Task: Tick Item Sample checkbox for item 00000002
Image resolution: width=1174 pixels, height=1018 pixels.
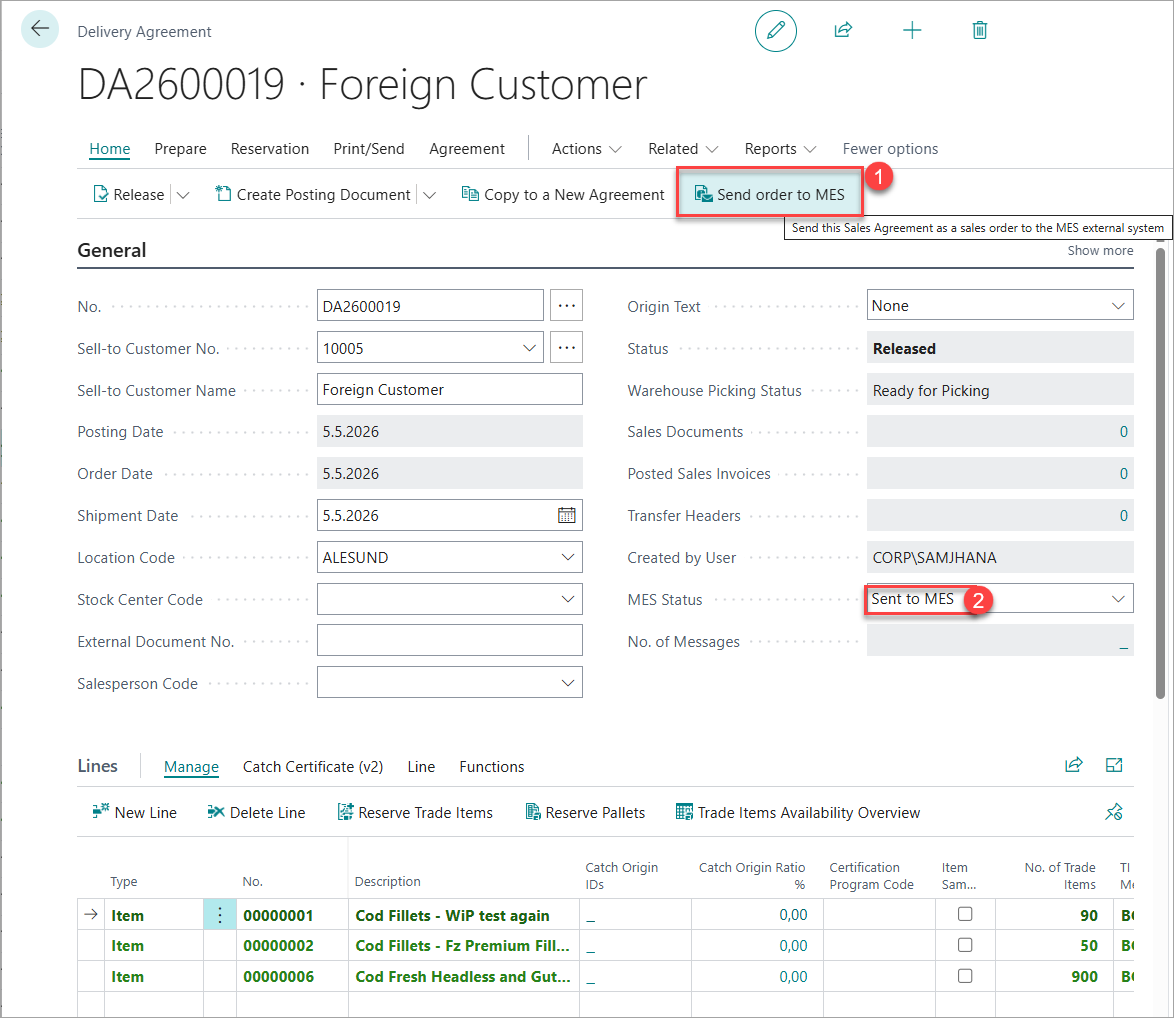Action: click(x=965, y=945)
